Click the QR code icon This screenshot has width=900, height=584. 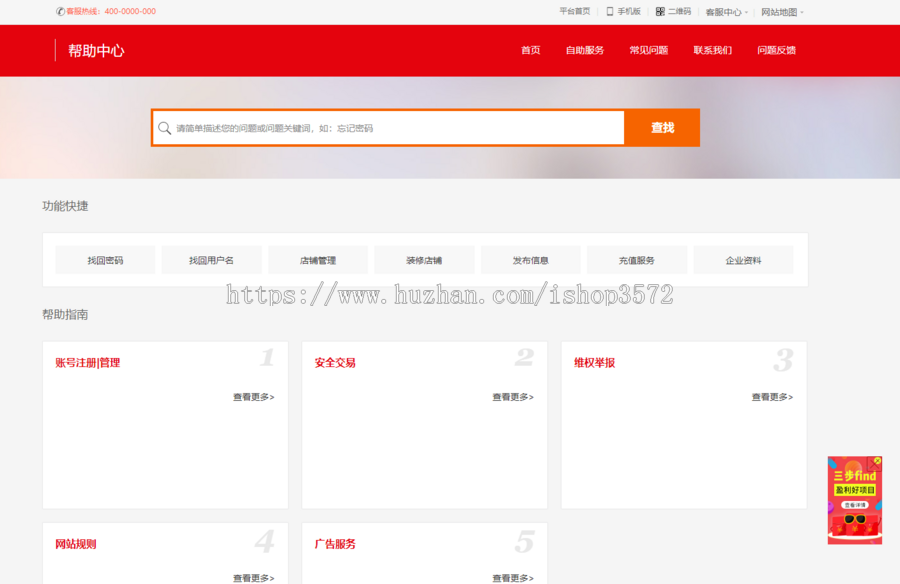pos(660,11)
